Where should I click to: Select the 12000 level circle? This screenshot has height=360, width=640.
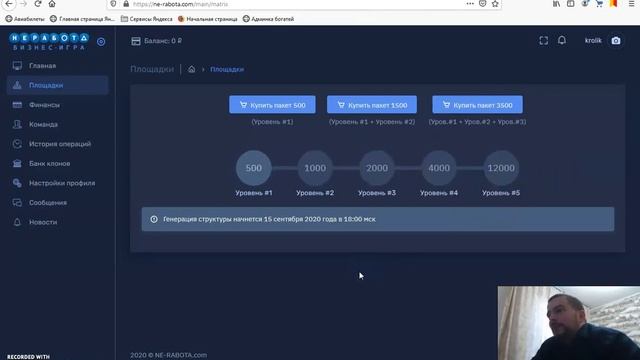pos(501,168)
